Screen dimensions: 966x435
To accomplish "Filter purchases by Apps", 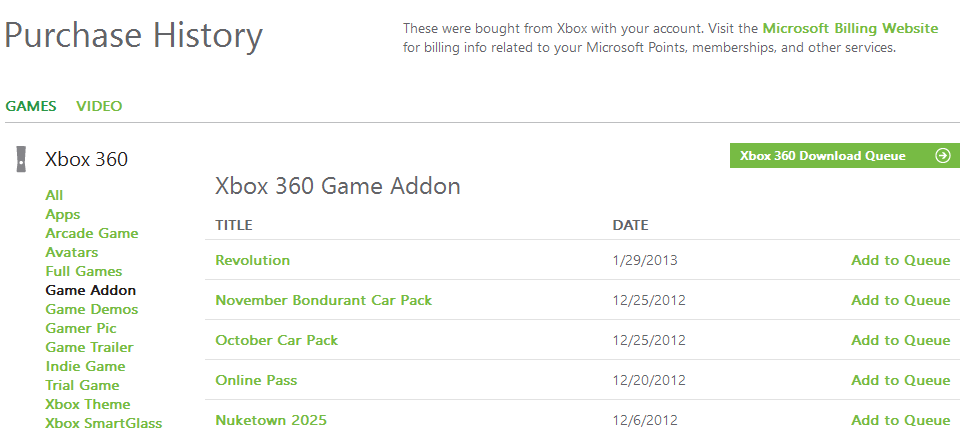I will (x=62, y=214).
